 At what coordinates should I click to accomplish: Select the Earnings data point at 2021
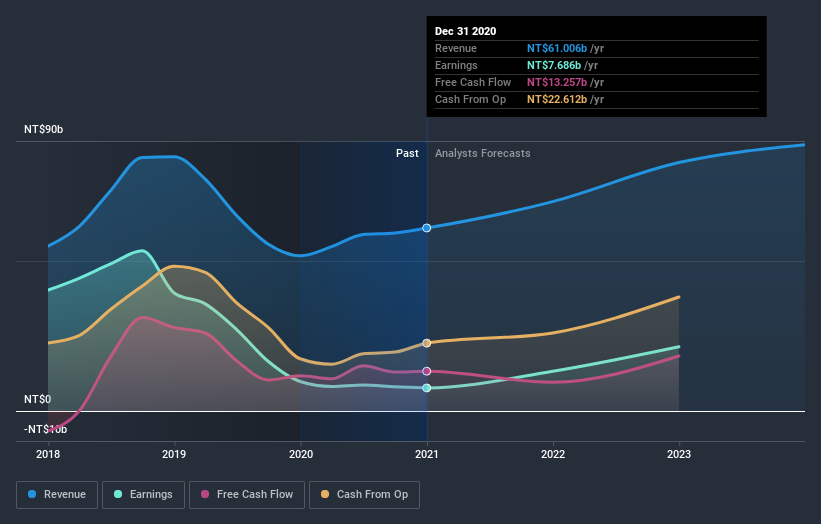click(x=427, y=388)
